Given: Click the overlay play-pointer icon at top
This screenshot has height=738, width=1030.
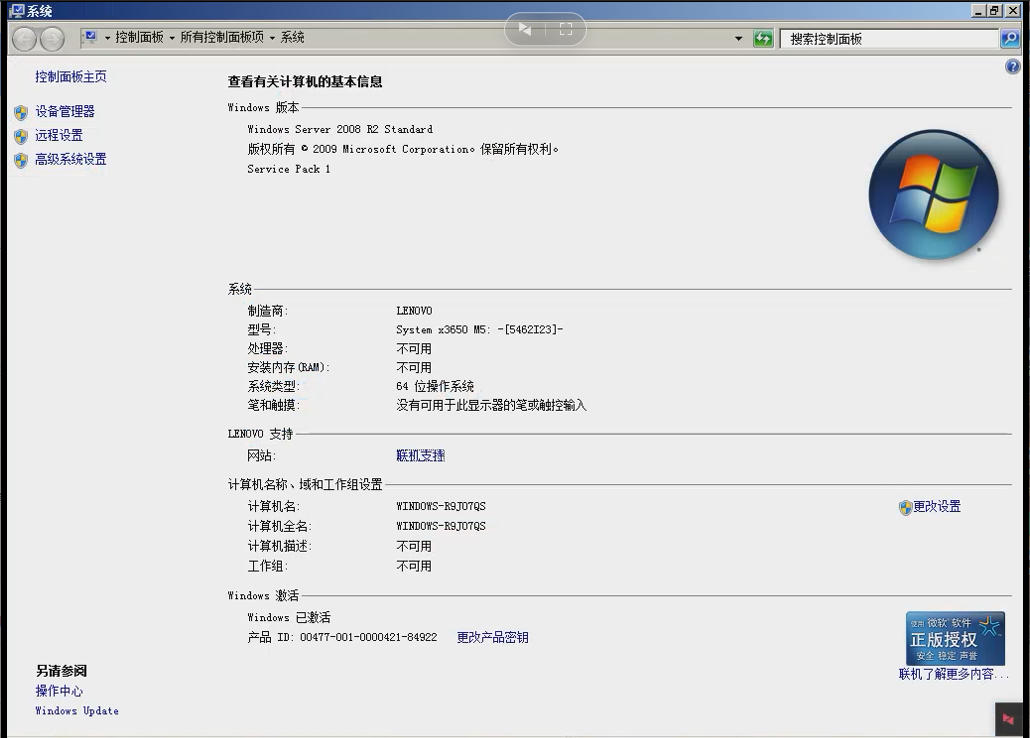Looking at the screenshot, I should [x=525, y=29].
